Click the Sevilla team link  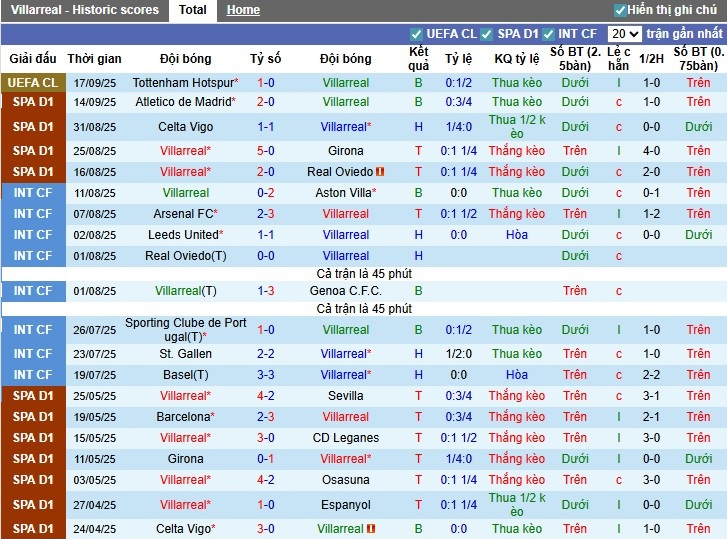tap(346, 396)
